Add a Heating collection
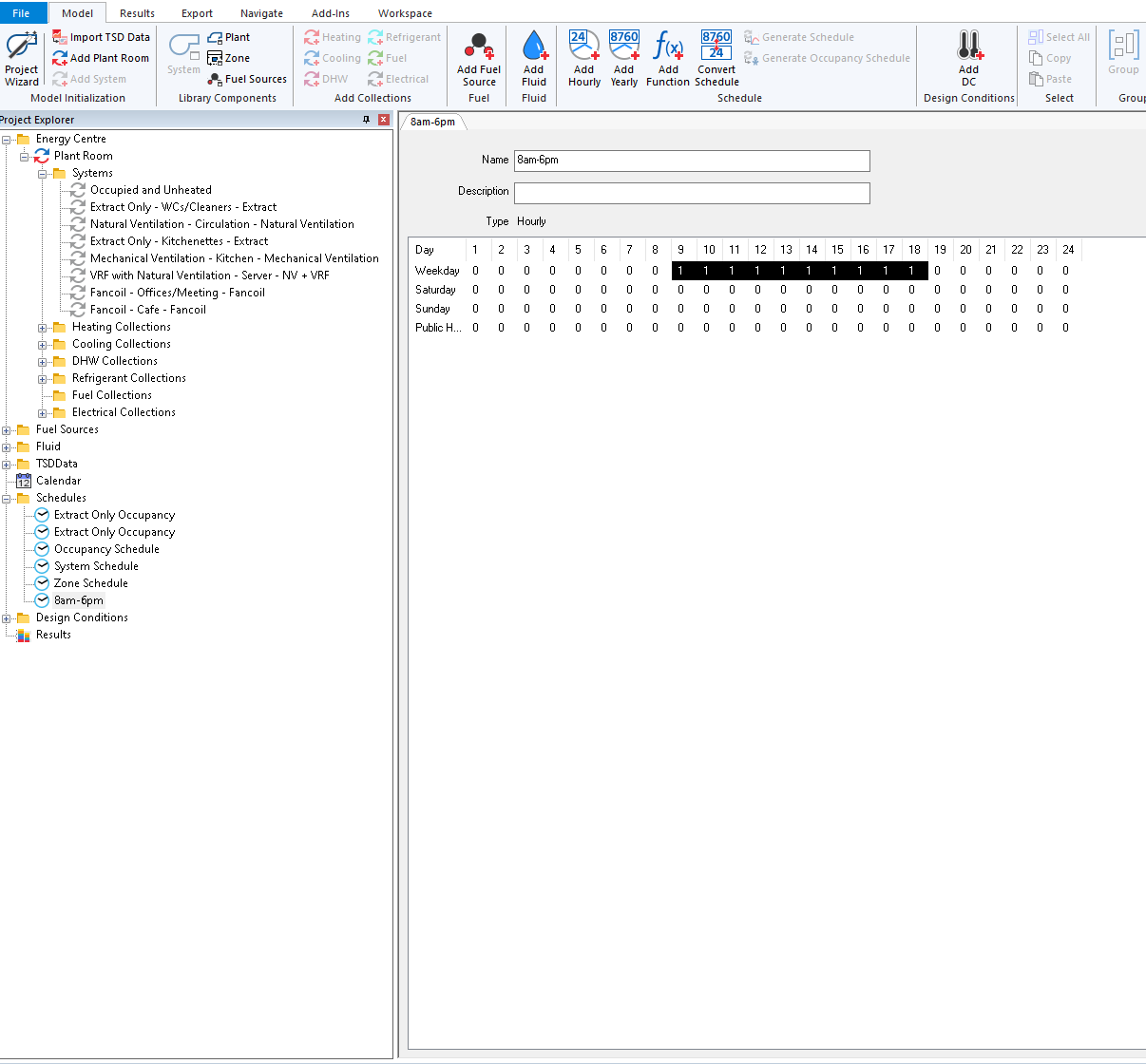Viewport: 1146px width, 1064px height. [333, 37]
